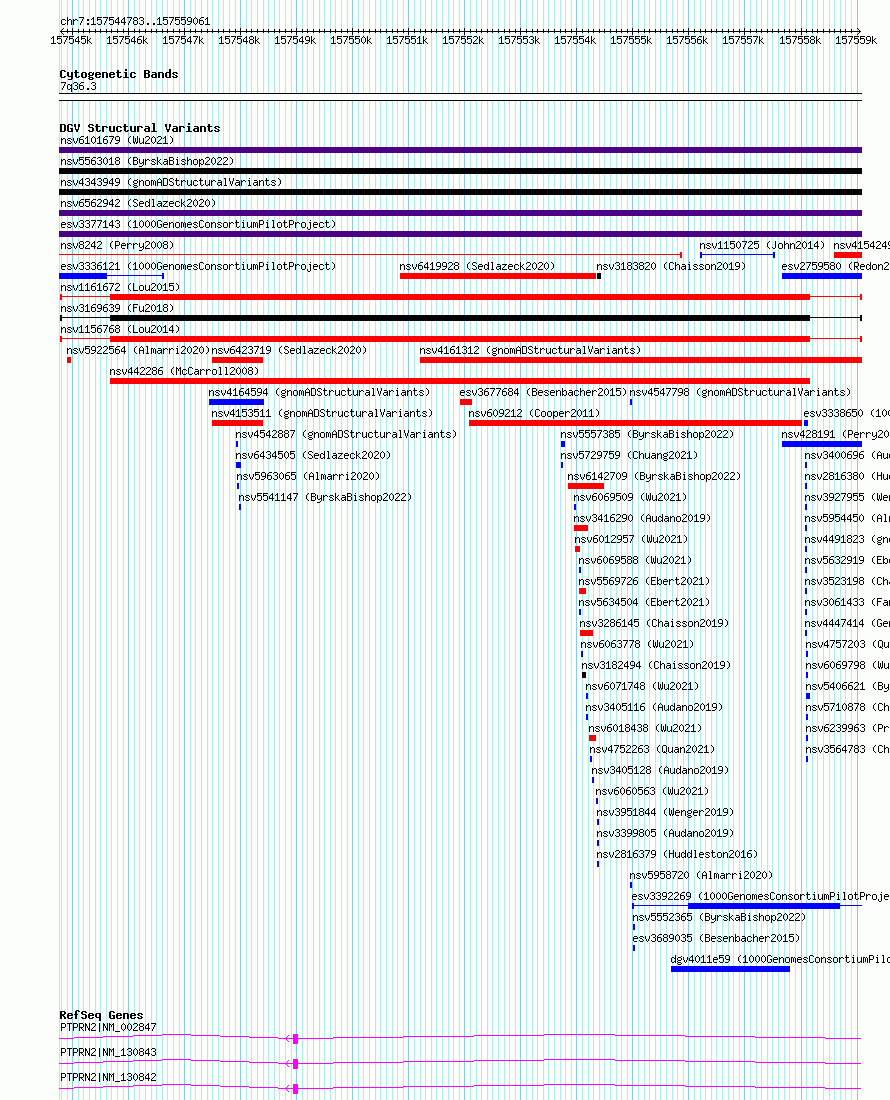Click the nsv1156768 (Lou2014) label
Image resolution: width=890 pixels, height=1100 pixels.
coord(120,330)
